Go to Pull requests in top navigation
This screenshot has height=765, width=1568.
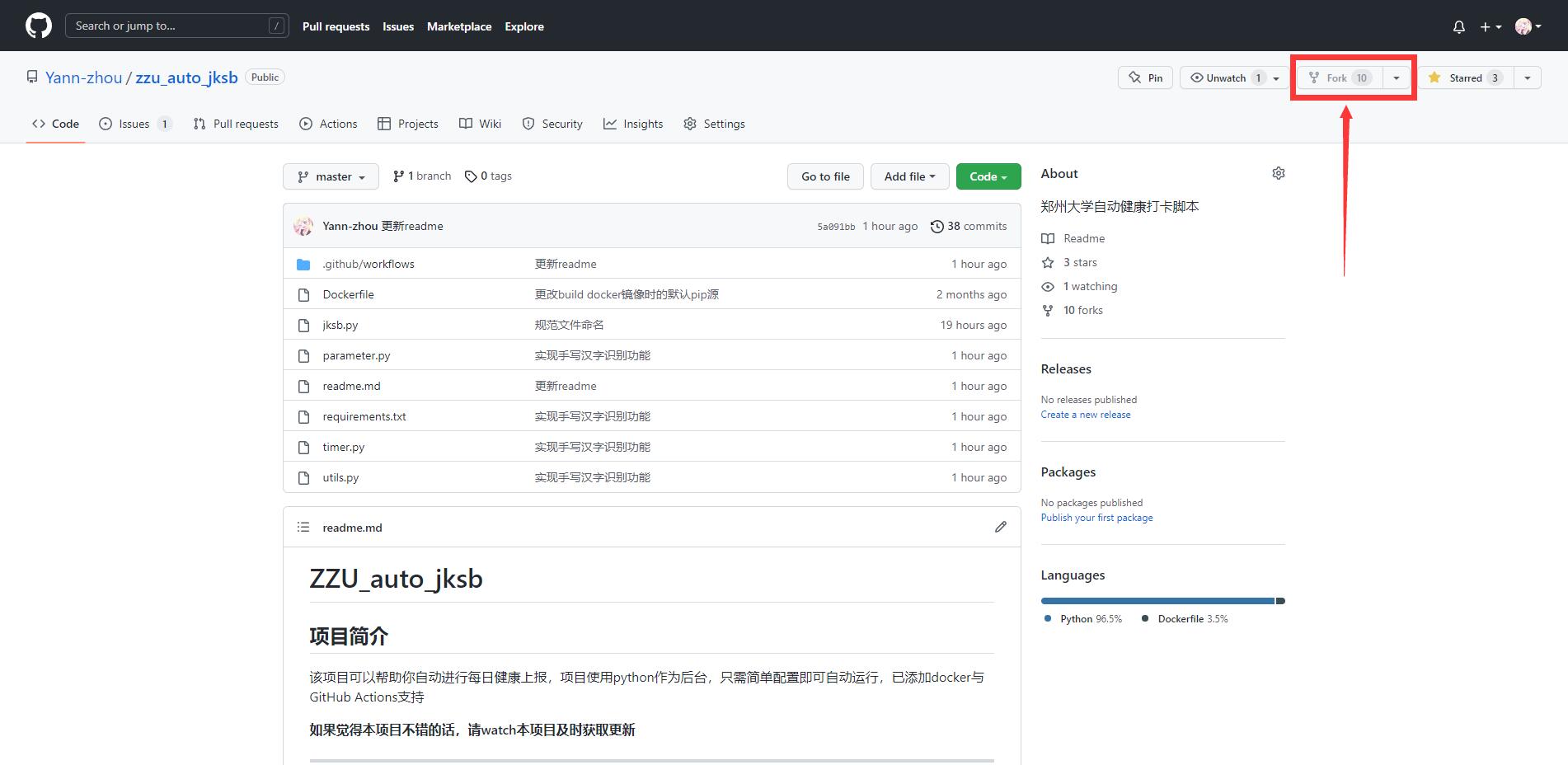336,26
